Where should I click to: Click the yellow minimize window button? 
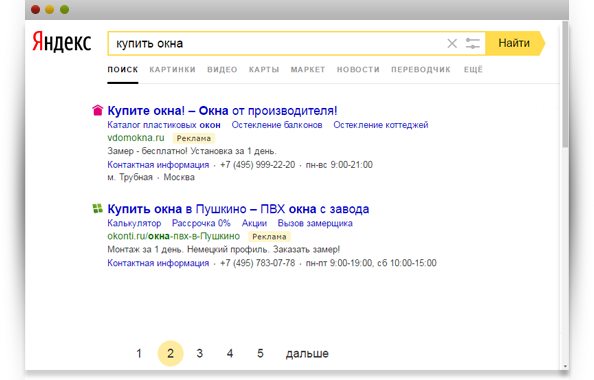[50, 9]
